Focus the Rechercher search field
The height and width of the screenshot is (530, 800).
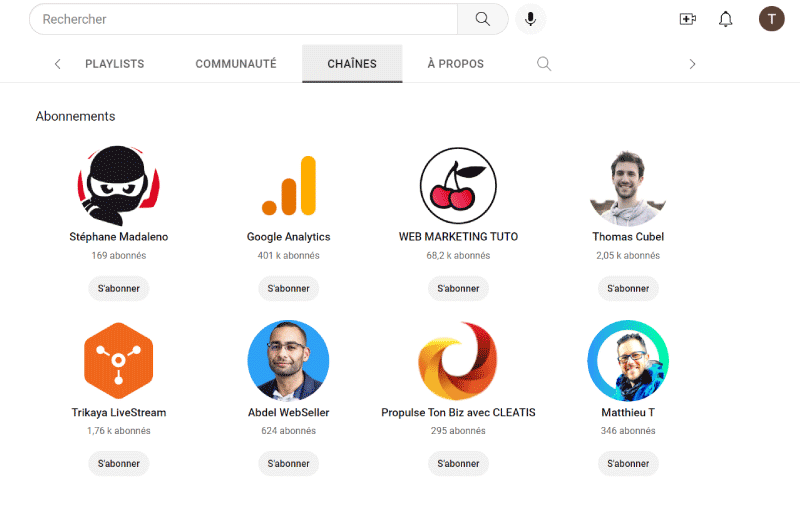tap(243, 19)
